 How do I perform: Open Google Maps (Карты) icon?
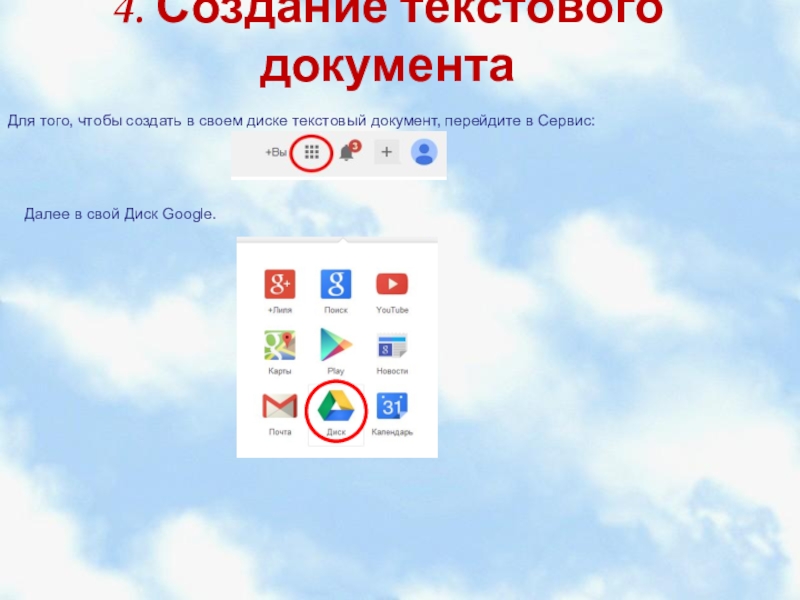tap(280, 345)
